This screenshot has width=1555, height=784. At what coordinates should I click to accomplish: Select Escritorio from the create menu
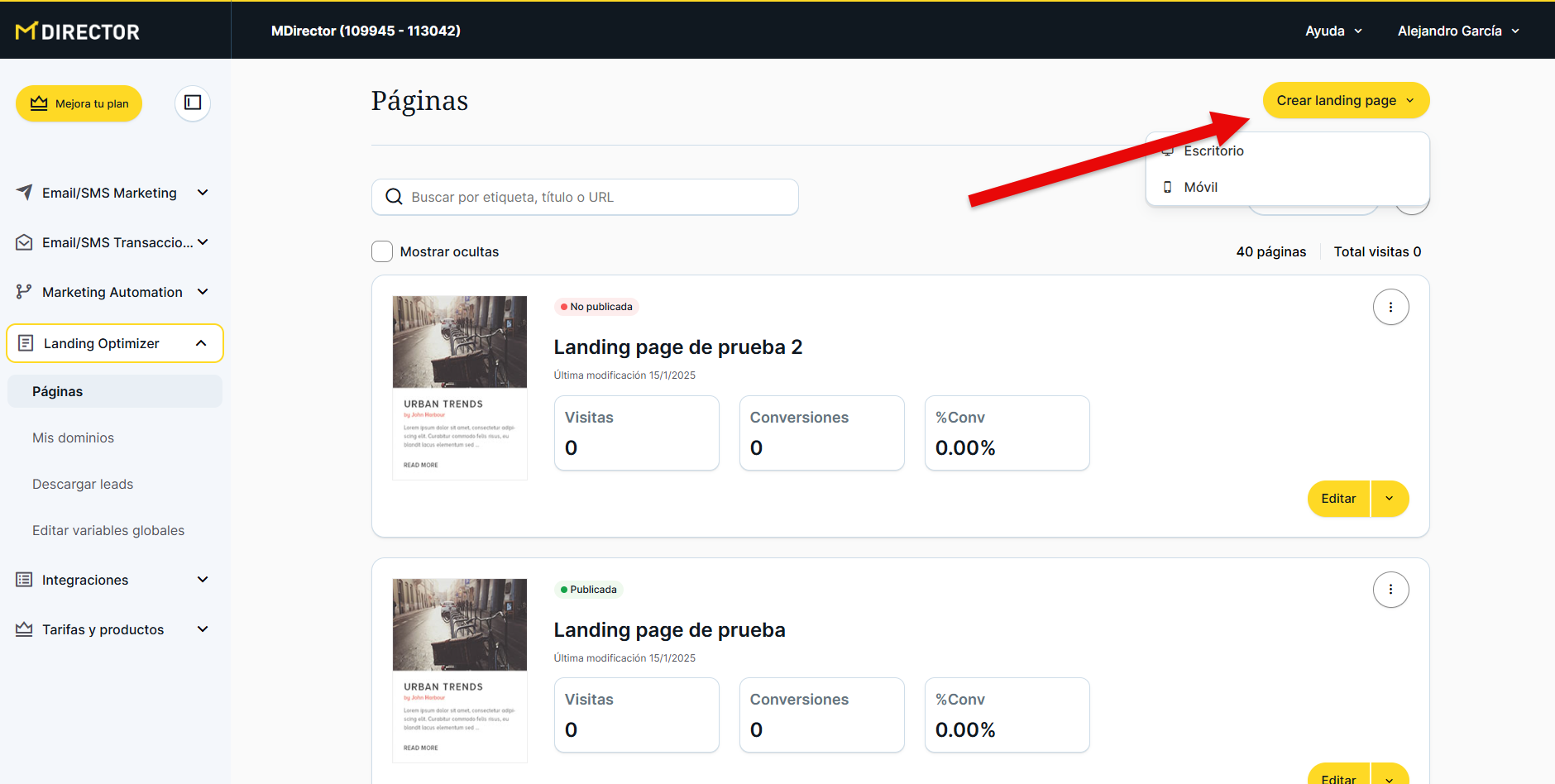pos(1213,151)
